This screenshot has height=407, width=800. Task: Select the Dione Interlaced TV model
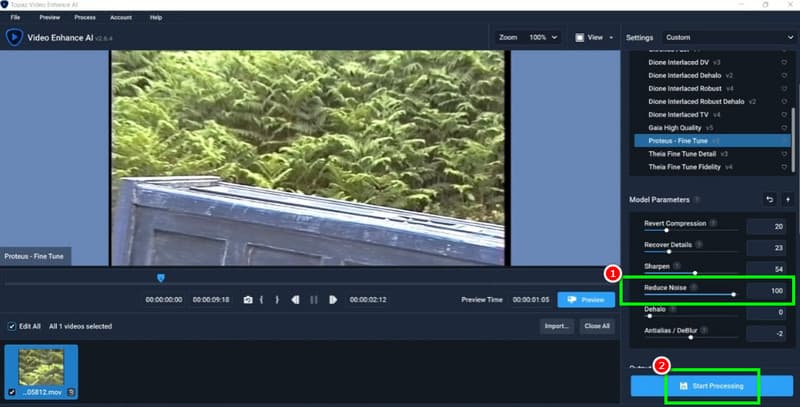[711, 115]
